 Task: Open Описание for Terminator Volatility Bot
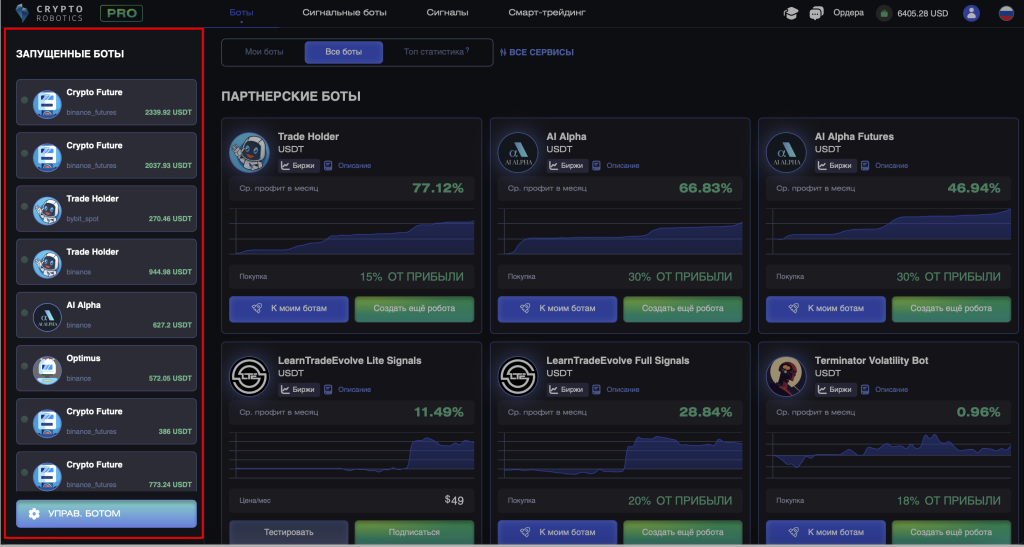point(885,390)
